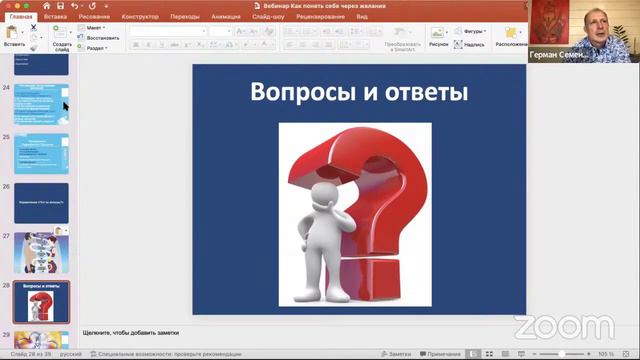Go to the Переходы tab
This screenshot has height=360, width=640.
click(x=185, y=17)
